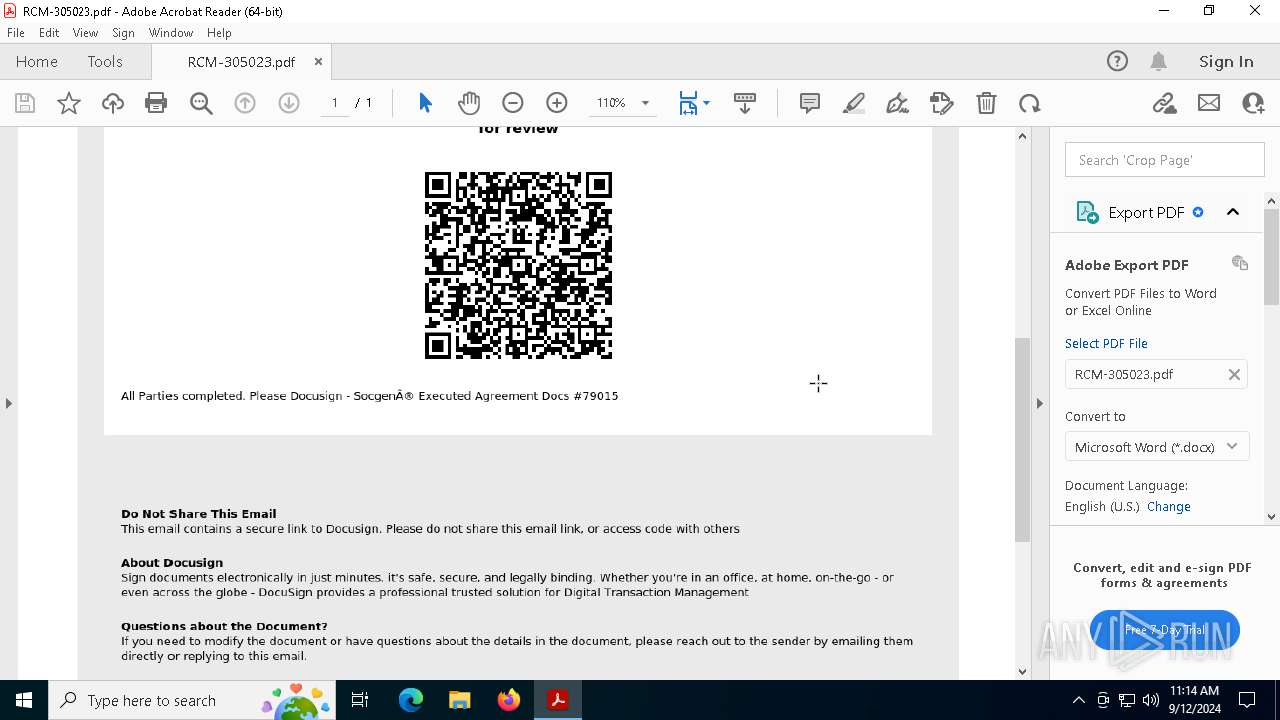Open the Sign menu
This screenshot has width=1280, height=720.
click(x=124, y=33)
